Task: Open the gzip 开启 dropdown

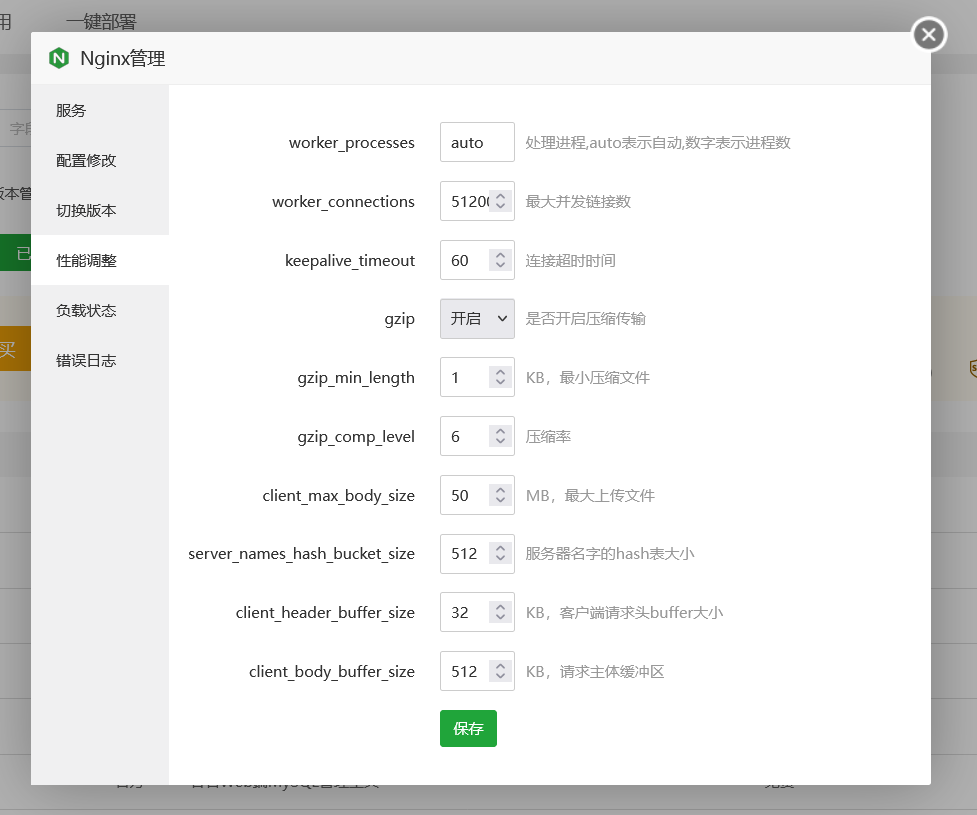Action: coord(477,318)
